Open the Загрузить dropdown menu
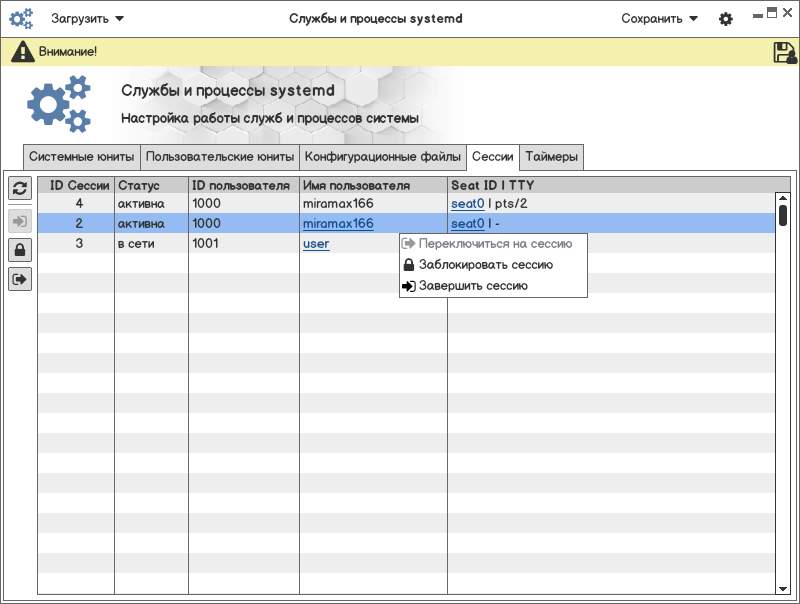This screenshot has height=604, width=800. [87, 19]
